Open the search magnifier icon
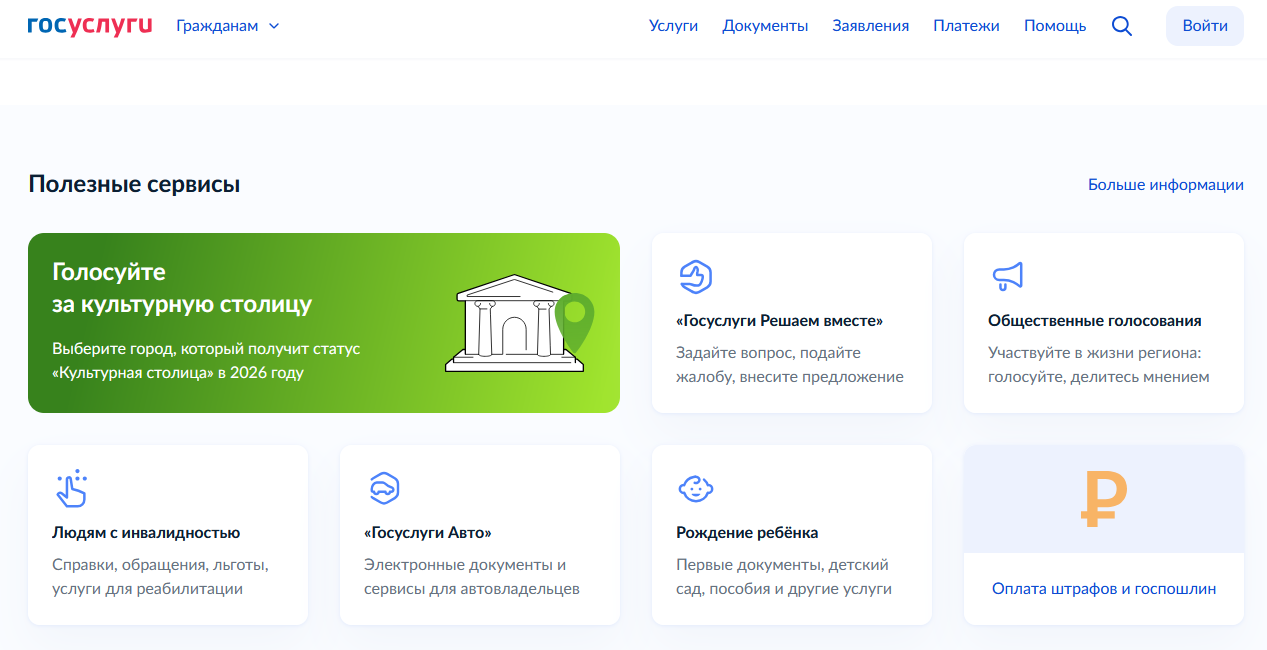The image size is (1267, 650). point(1122,27)
